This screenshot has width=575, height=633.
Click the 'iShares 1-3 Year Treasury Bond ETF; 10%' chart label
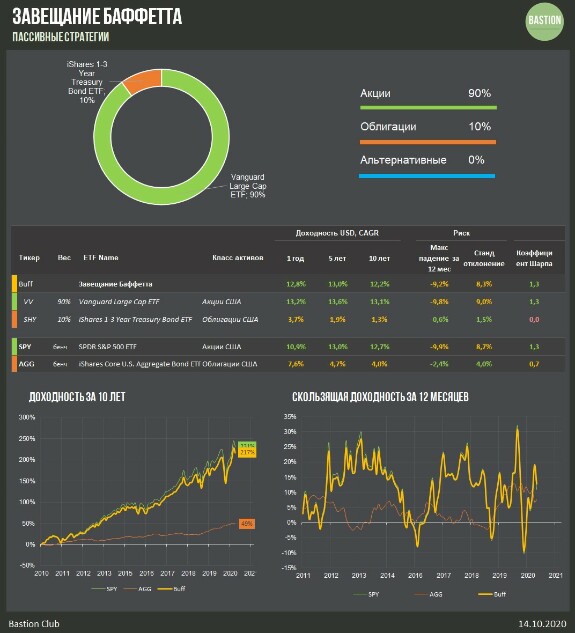pos(87,82)
